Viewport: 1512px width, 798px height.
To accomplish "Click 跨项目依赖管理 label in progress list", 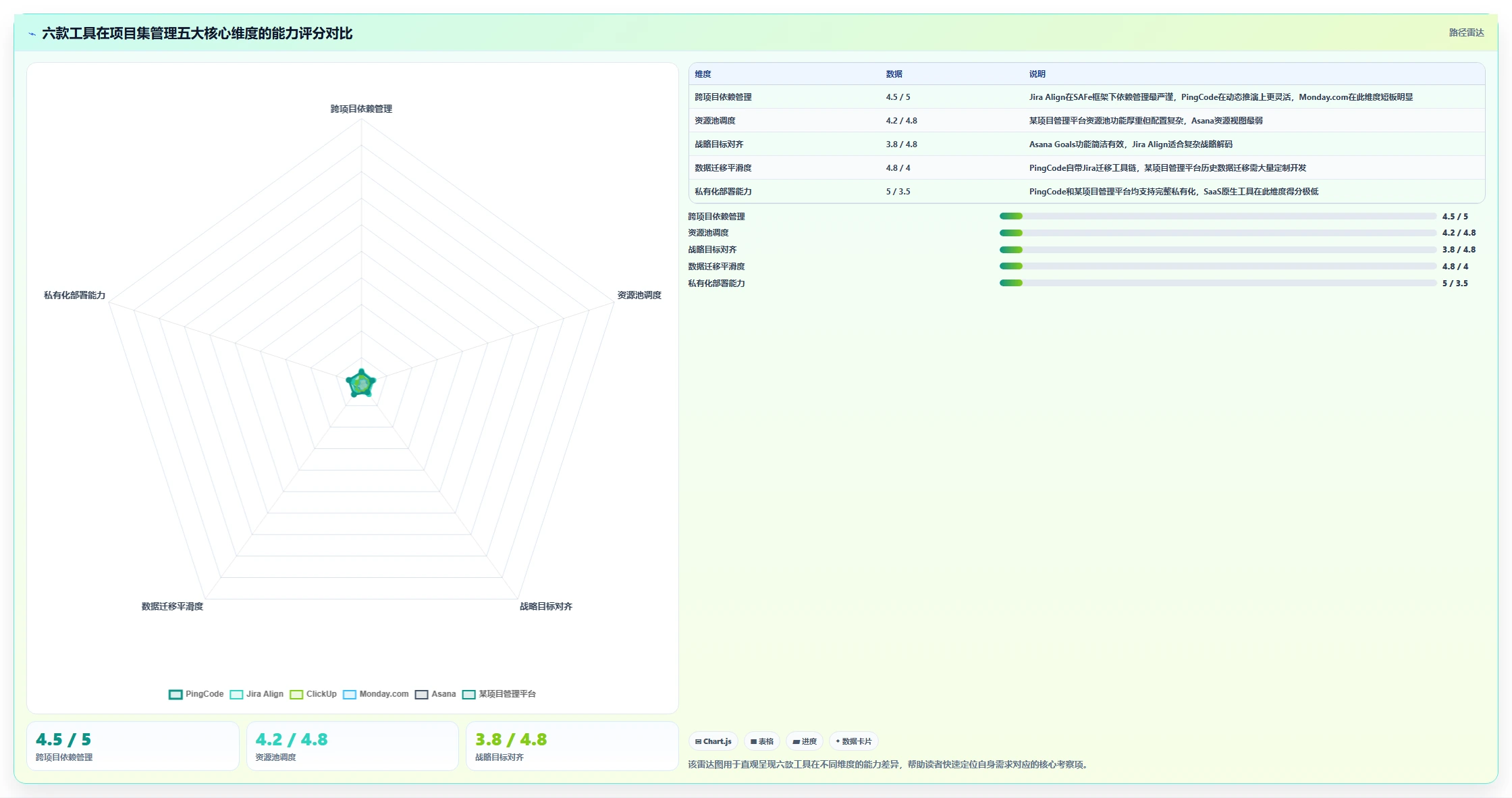I will coord(716,217).
